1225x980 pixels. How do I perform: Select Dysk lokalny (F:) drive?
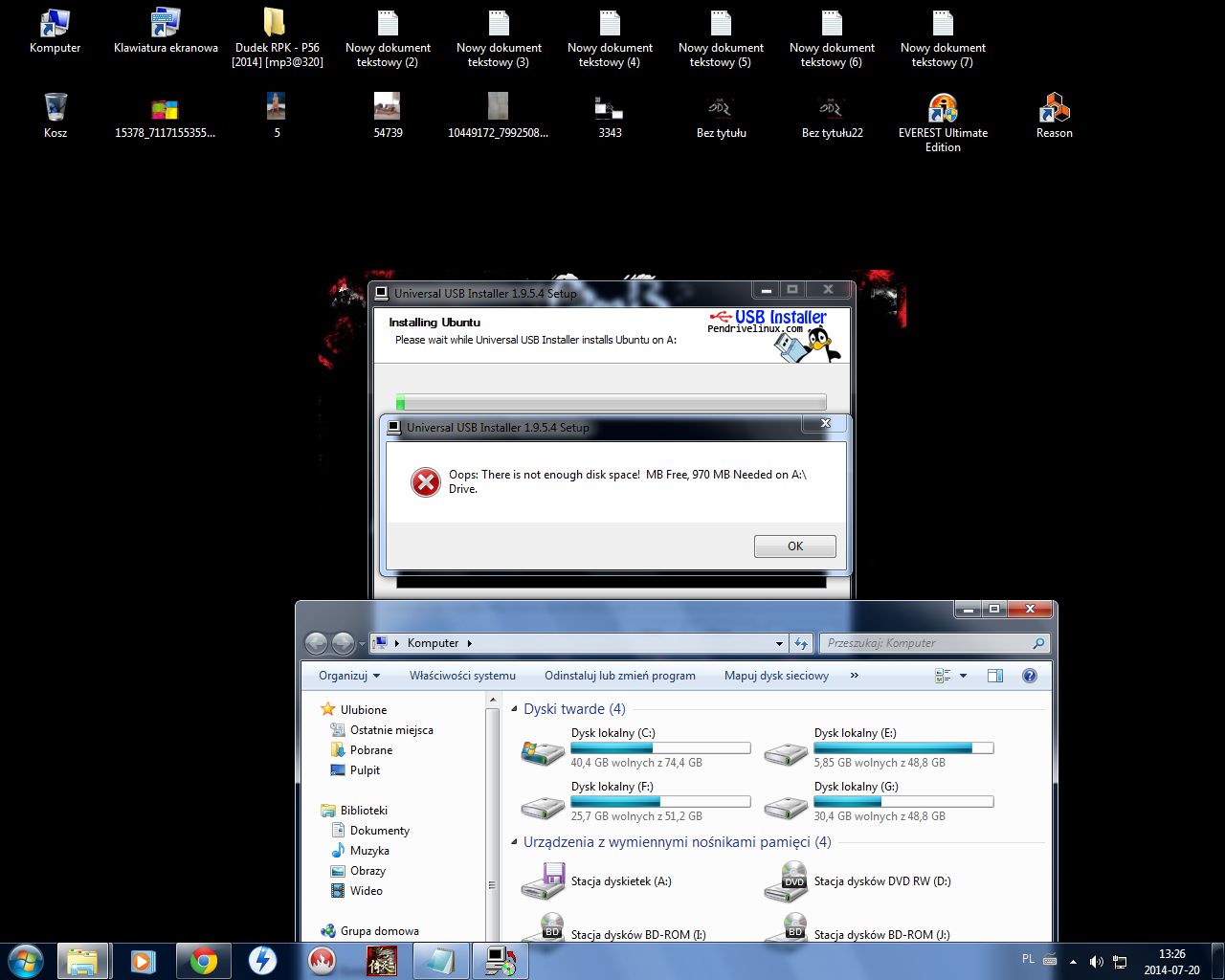pyautogui.click(x=635, y=802)
